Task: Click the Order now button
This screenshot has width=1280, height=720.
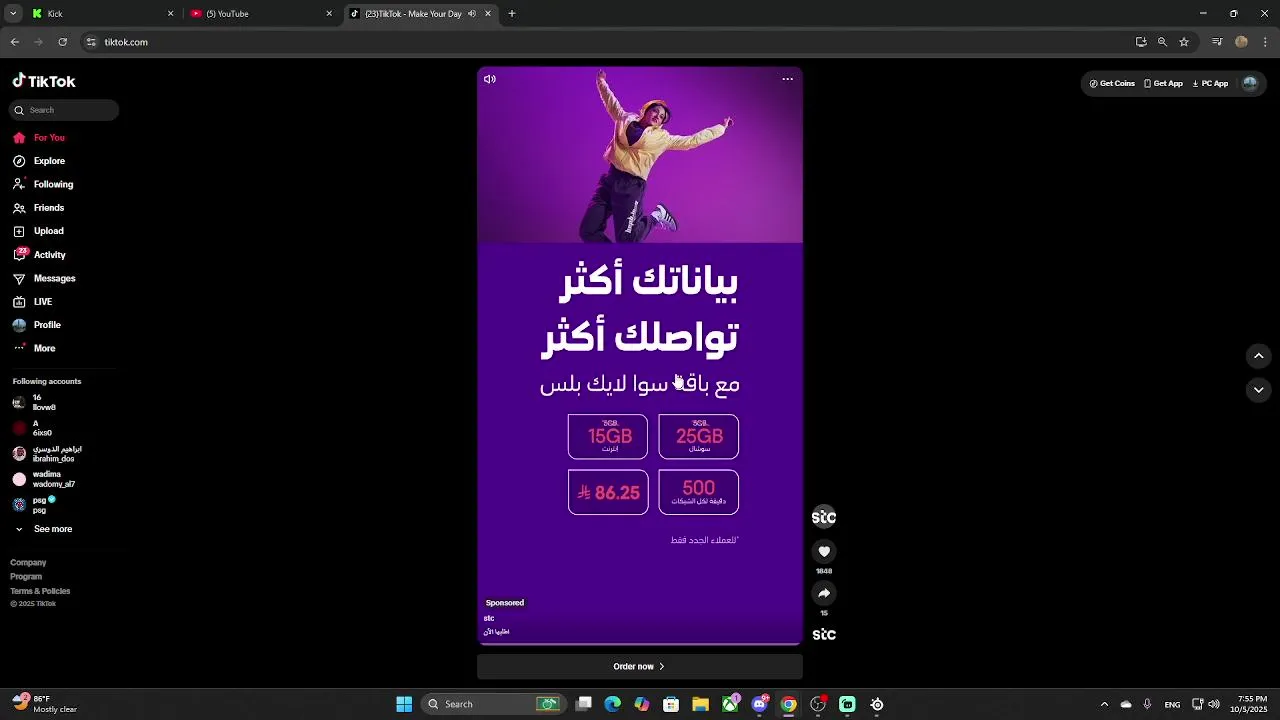Action: pyautogui.click(x=640, y=667)
